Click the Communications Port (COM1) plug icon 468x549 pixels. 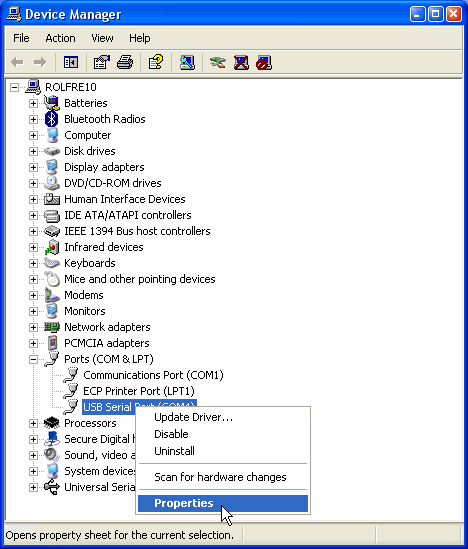[x=71, y=375]
